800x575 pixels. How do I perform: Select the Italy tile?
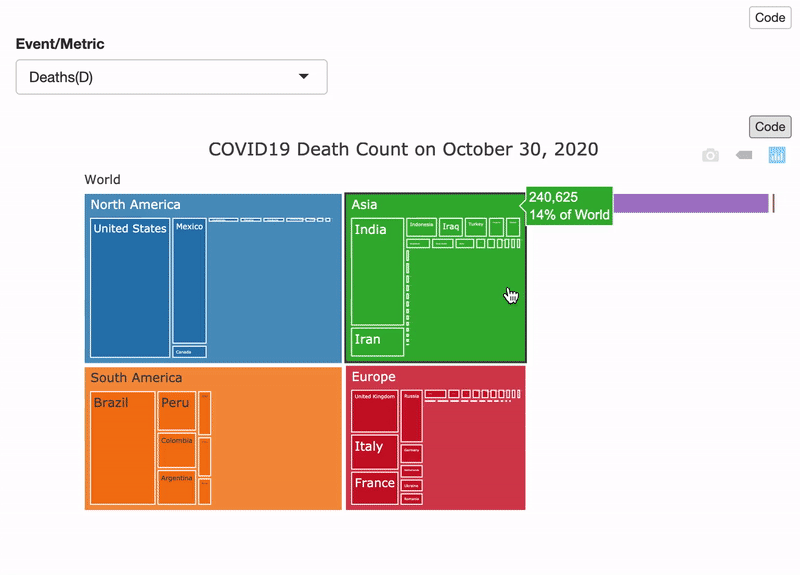point(374,452)
